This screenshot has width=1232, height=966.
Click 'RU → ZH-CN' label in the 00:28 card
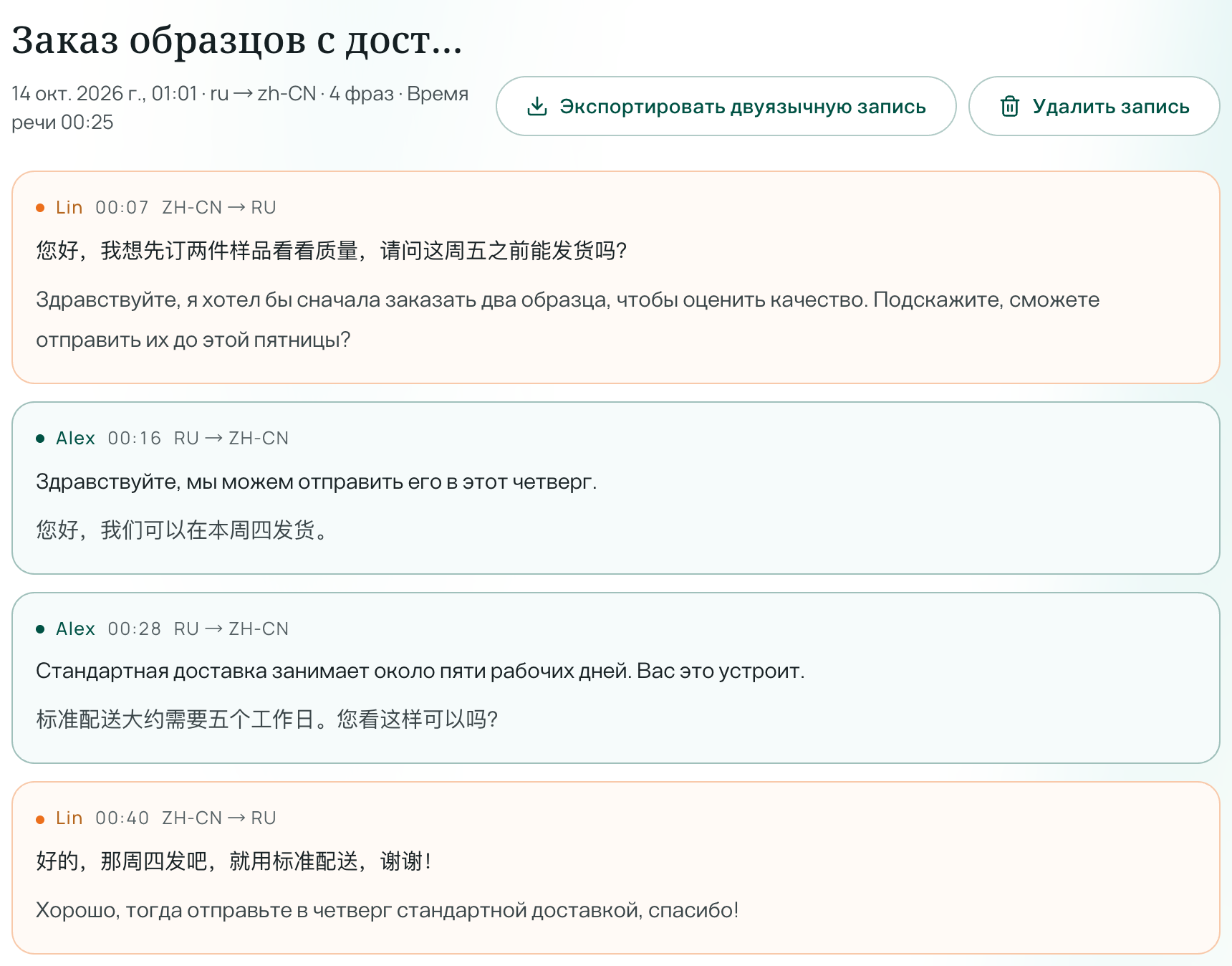click(231, 628)
